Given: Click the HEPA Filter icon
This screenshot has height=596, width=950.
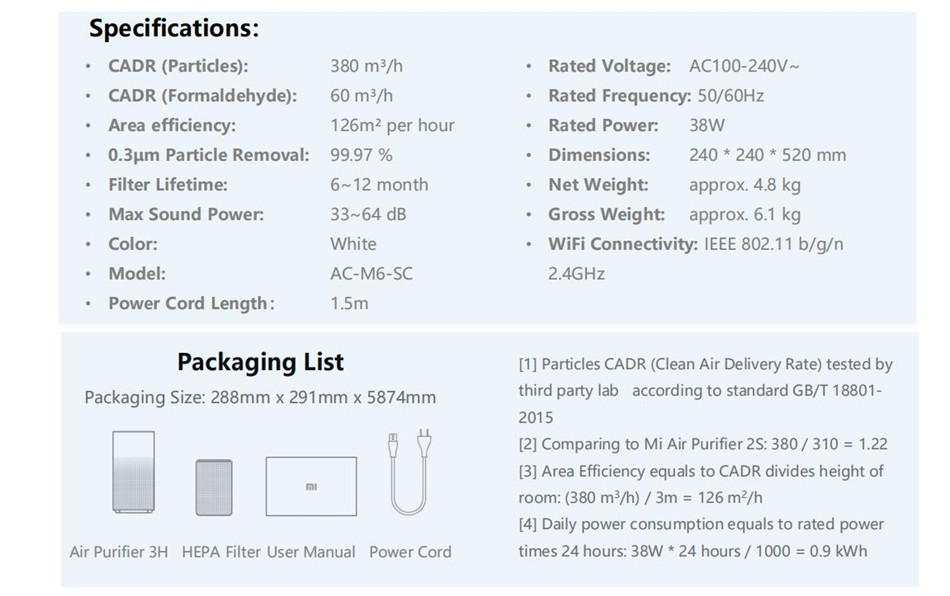Looking at the screenshot, I should pyautogui.click(x=214, y=487).
